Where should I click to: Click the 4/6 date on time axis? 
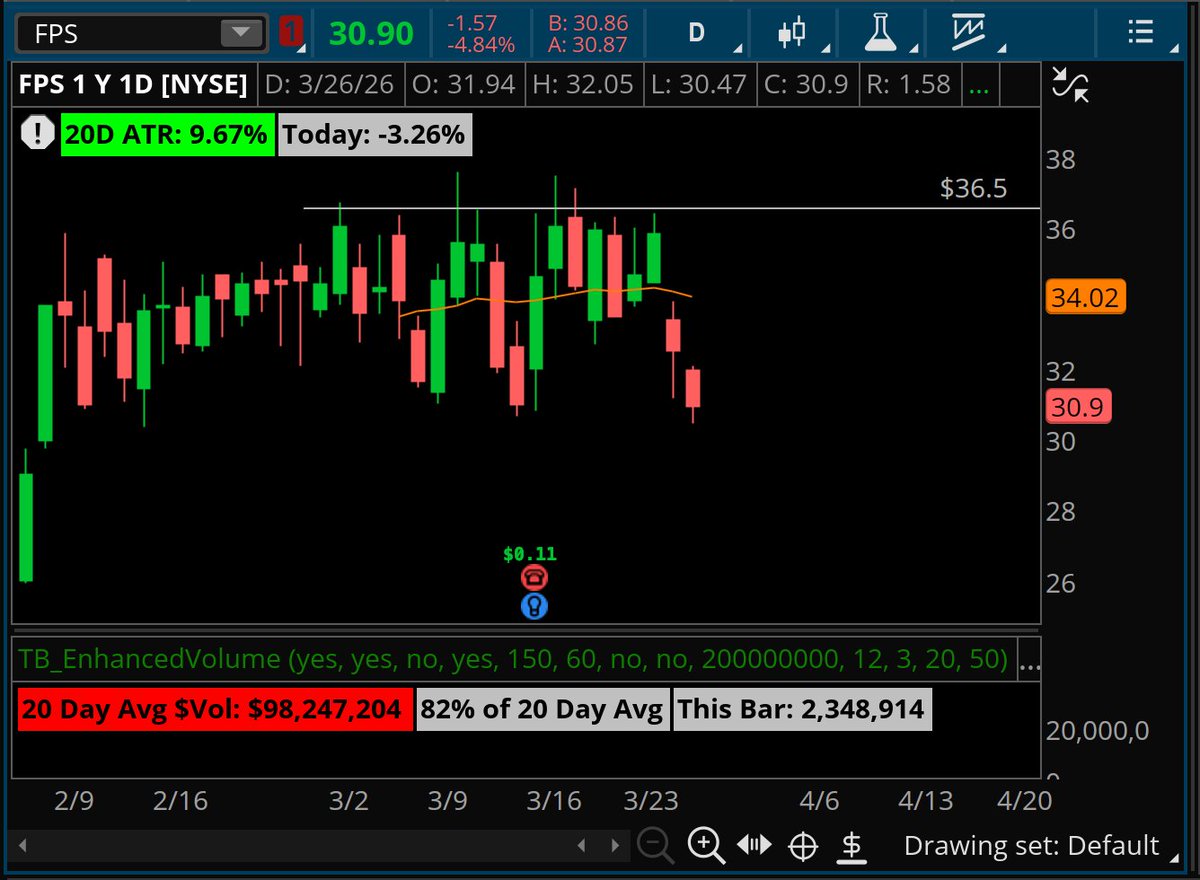pos(819,801)
